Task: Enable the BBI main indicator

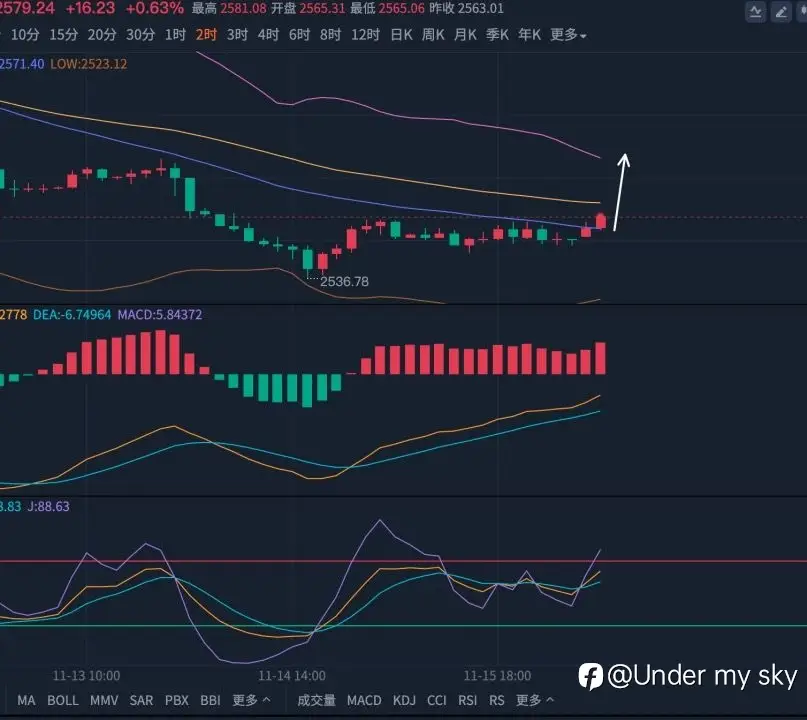Action: 210,700
